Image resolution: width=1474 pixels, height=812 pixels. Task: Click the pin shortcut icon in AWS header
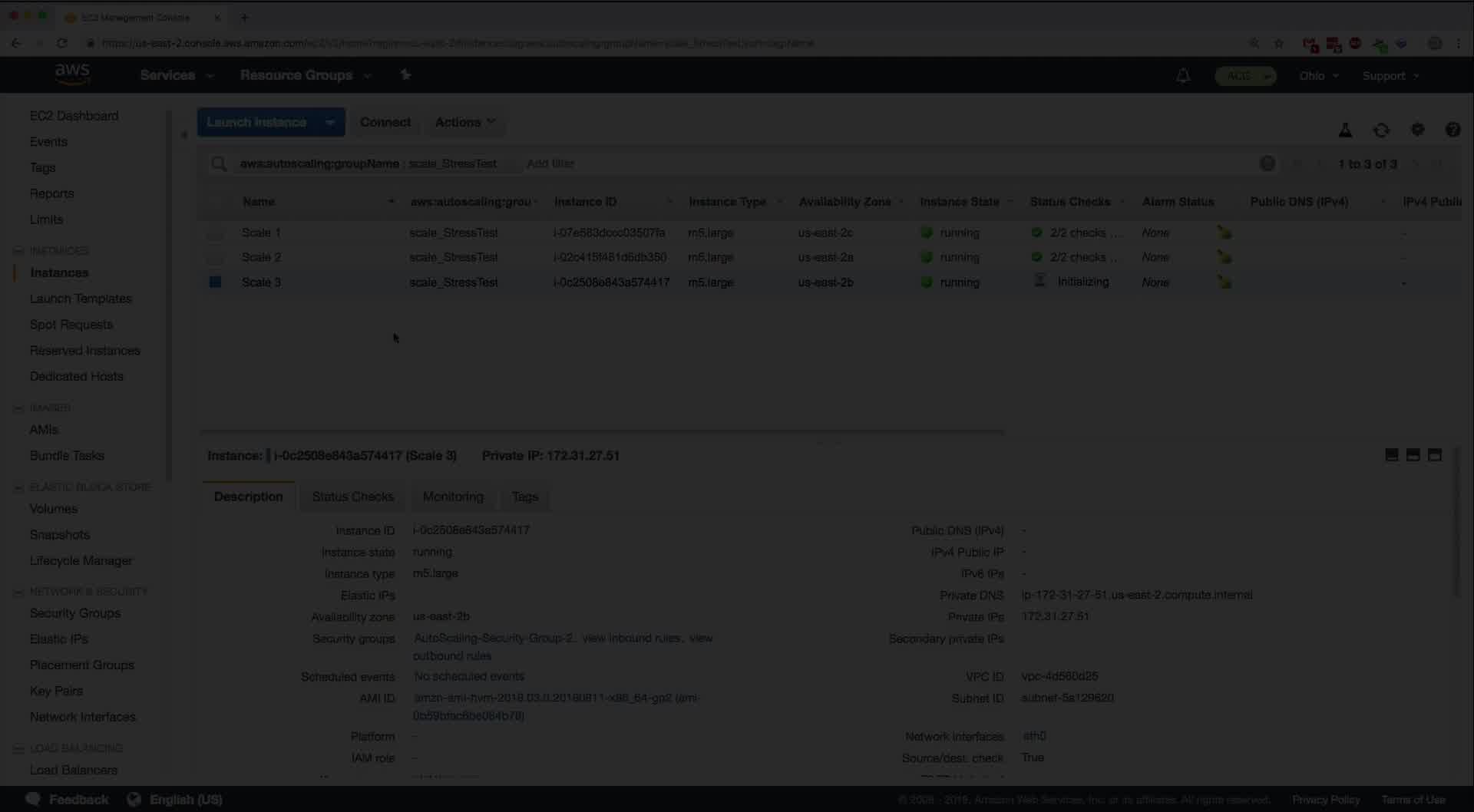[x=406, y=74]
